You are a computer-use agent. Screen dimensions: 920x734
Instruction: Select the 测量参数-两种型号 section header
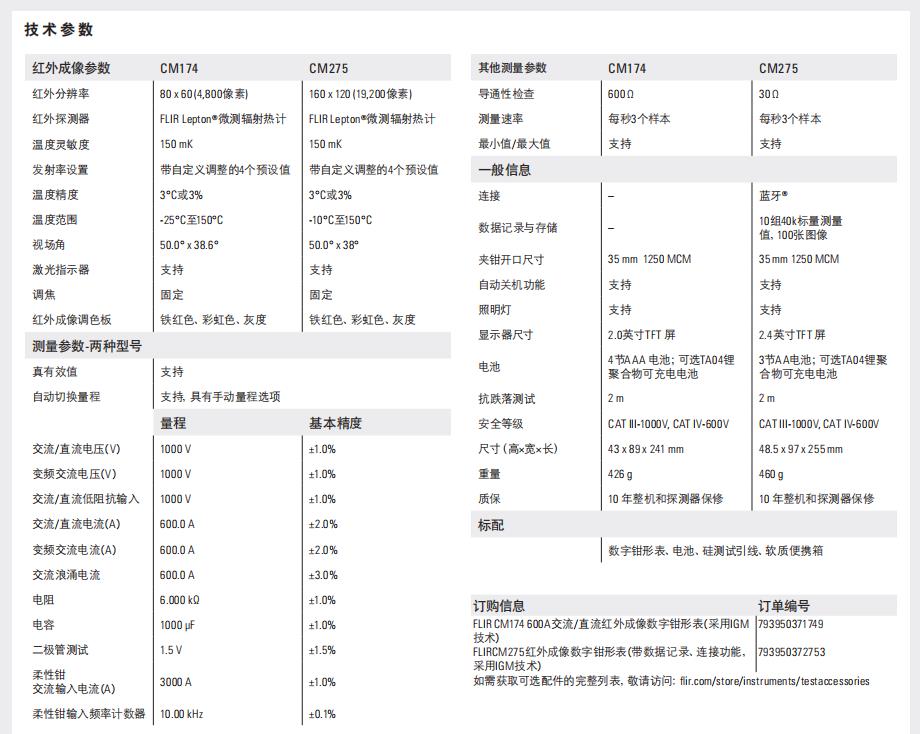[87, 346]
